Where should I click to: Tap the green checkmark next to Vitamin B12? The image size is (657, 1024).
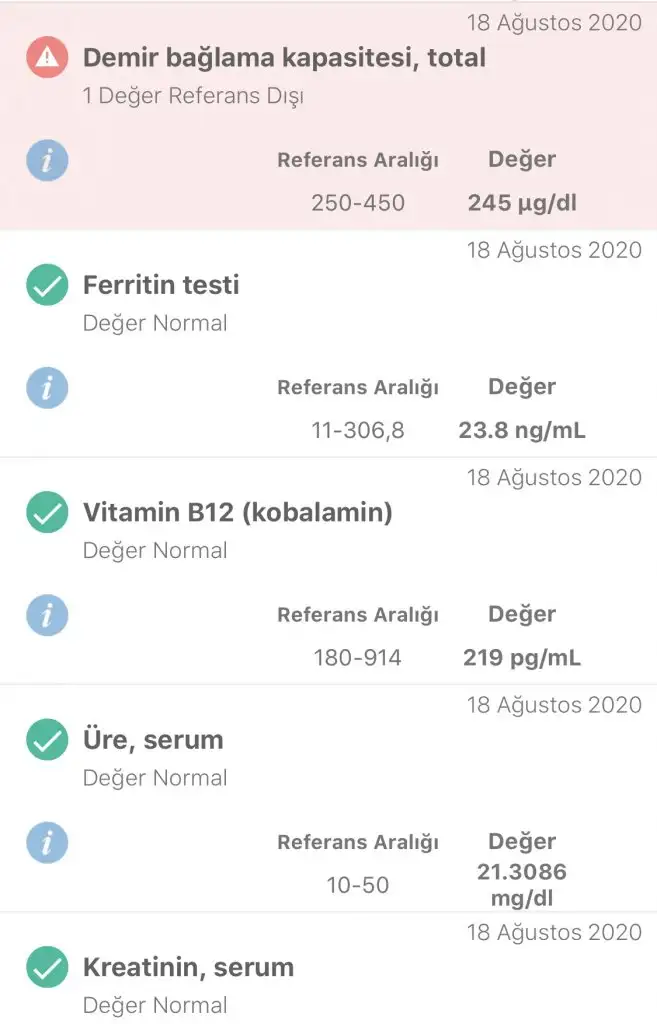click(46, 514)
